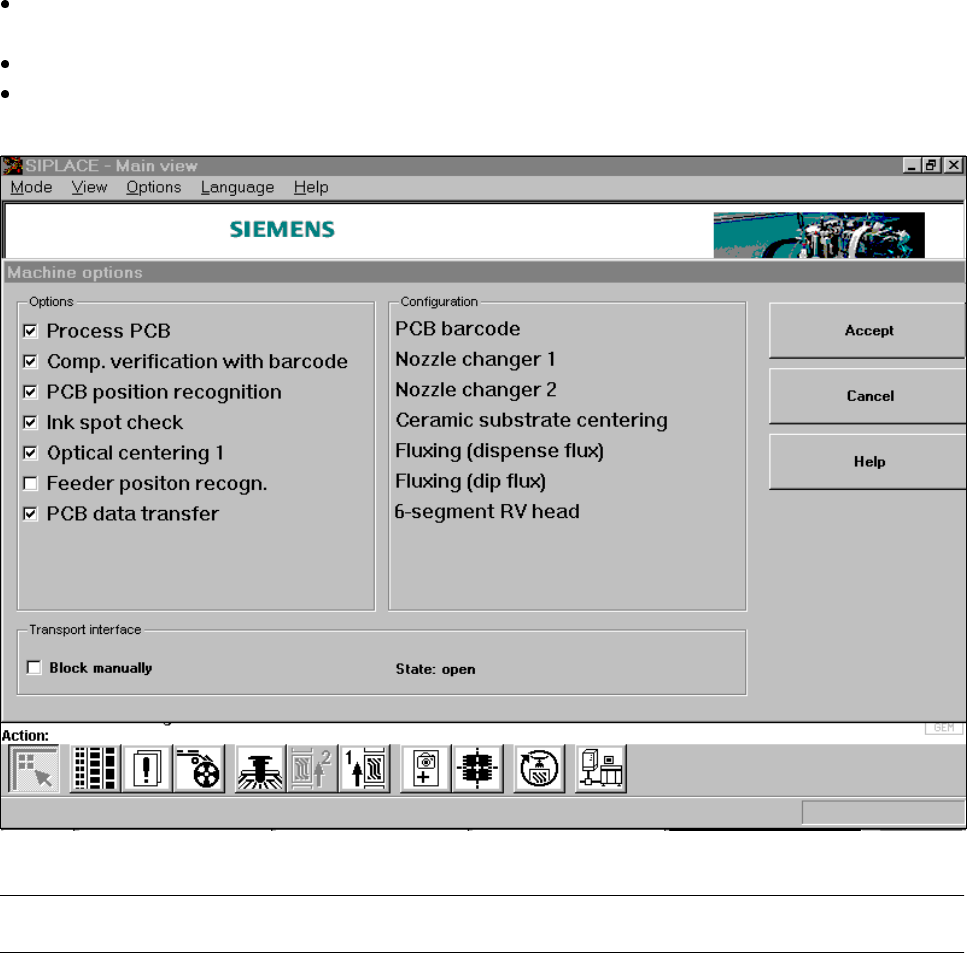Open the Language menu
The height and width of the screenshot is (953, 967).
tap(237, 188)
